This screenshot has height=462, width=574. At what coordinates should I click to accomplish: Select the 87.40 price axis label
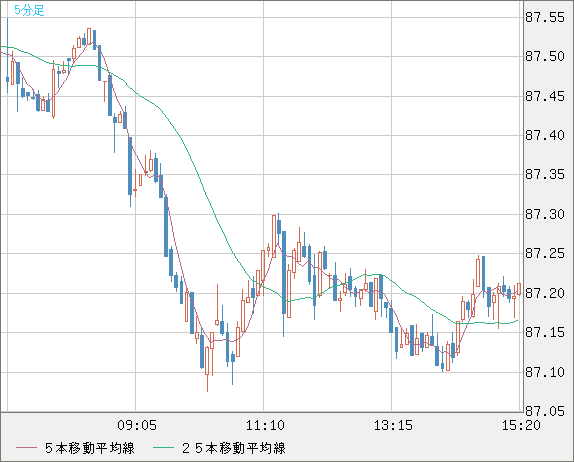click(x=545, y=135)
